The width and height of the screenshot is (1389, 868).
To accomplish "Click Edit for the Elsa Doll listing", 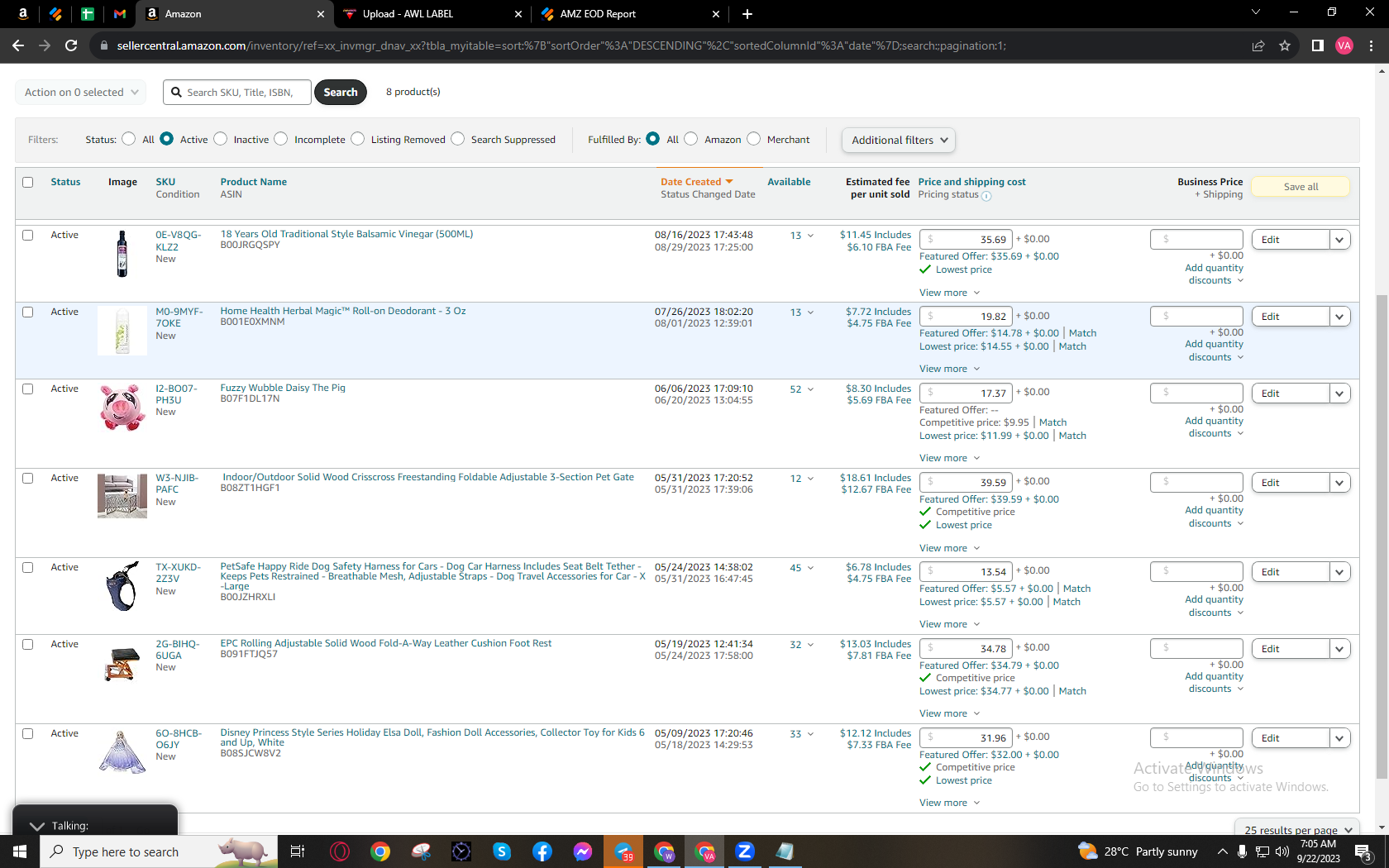I will (x=1290, y=738).
